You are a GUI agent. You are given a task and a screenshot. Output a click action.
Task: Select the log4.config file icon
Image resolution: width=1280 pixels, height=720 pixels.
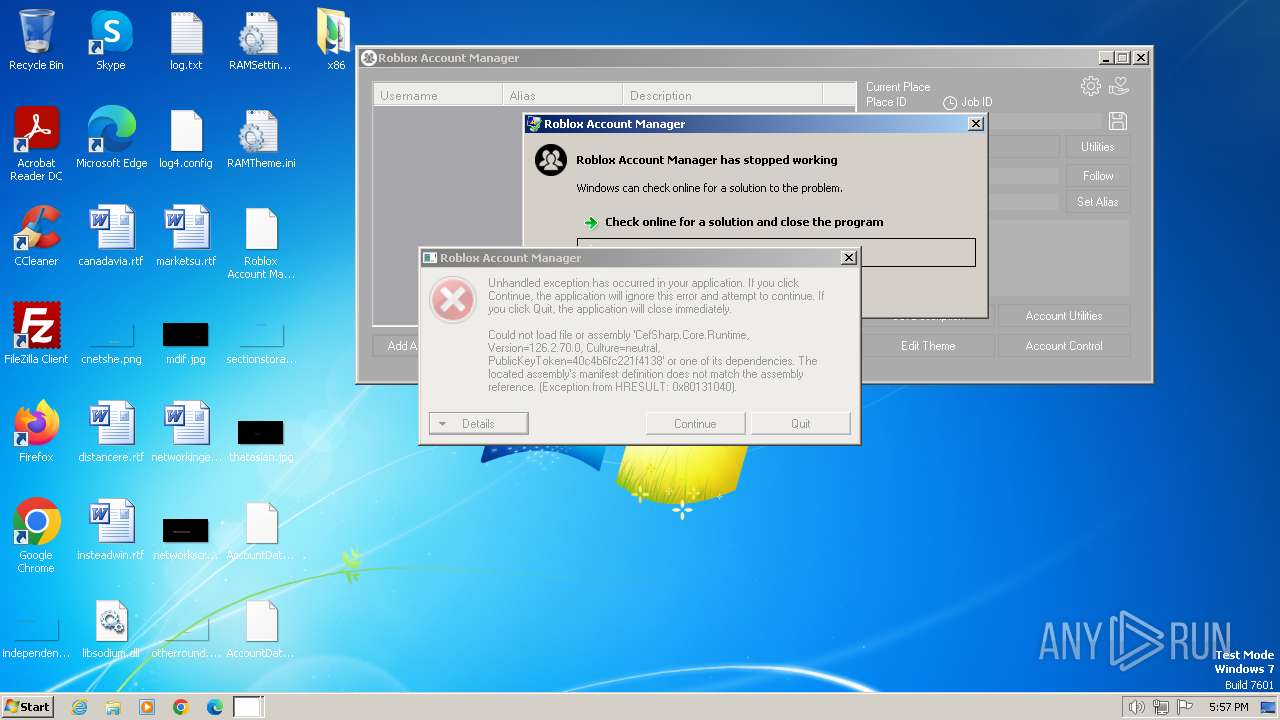[x=186, y=137]
